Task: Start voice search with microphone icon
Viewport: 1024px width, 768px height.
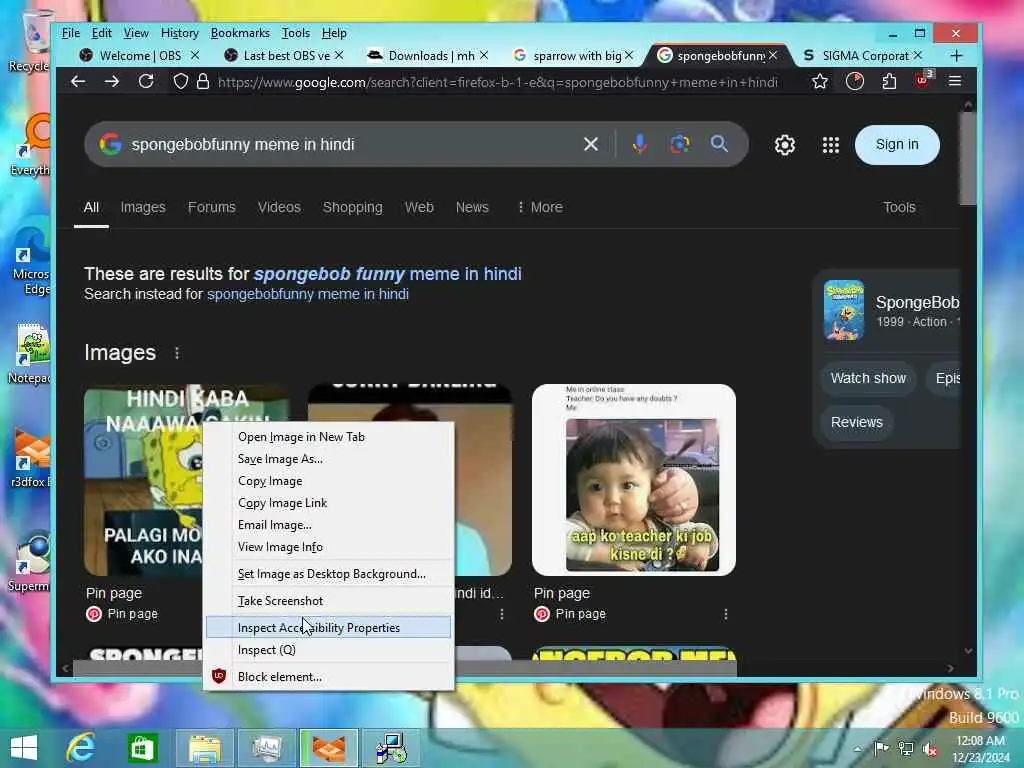Action: [639, 144]
